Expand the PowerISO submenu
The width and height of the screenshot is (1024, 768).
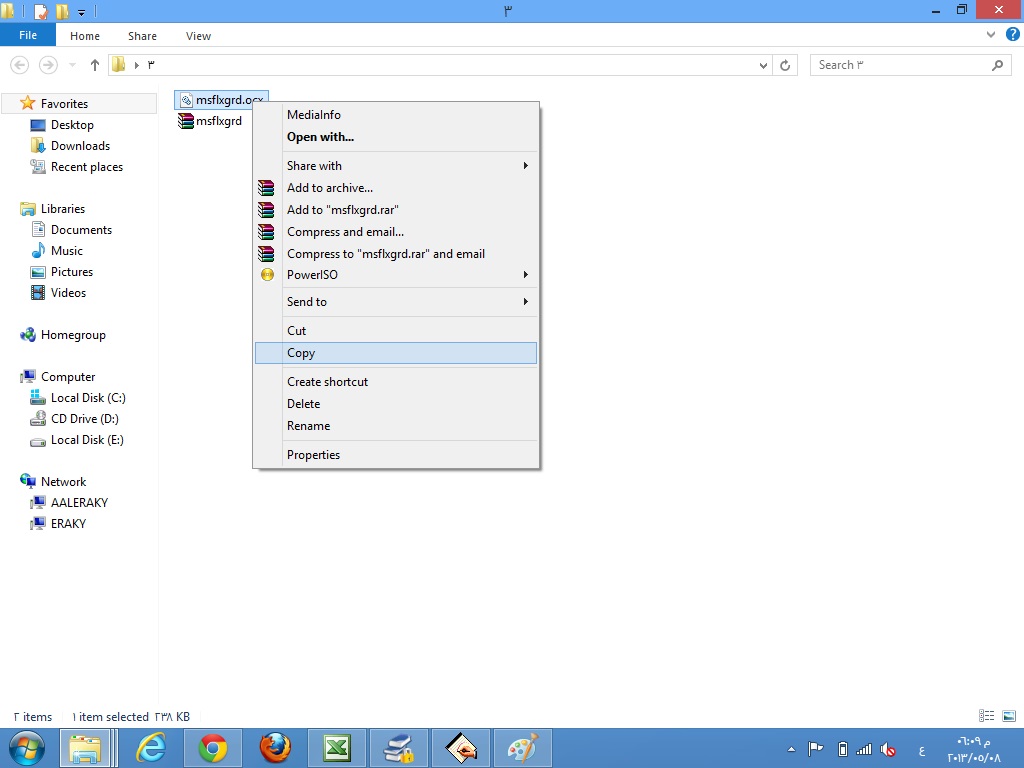pos(396,275)
